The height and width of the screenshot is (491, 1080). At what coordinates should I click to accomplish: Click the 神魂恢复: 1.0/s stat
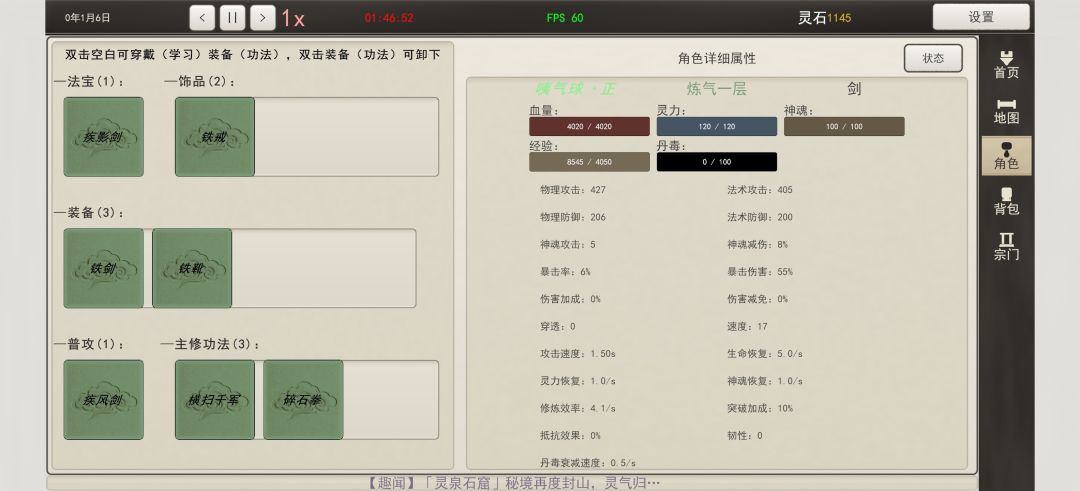(765, 381)
